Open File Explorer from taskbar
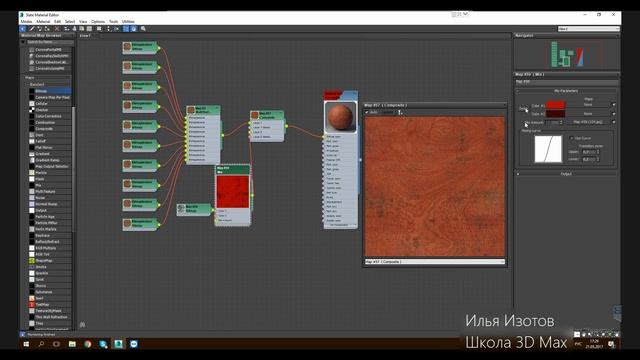Image resolution: width=640 pixels, height=360 pixels. 72,344
